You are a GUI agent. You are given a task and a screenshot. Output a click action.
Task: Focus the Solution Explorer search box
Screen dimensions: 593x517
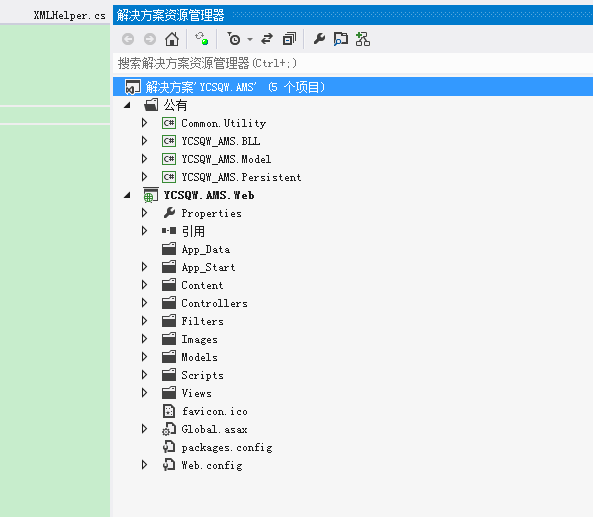coord(352,63)
